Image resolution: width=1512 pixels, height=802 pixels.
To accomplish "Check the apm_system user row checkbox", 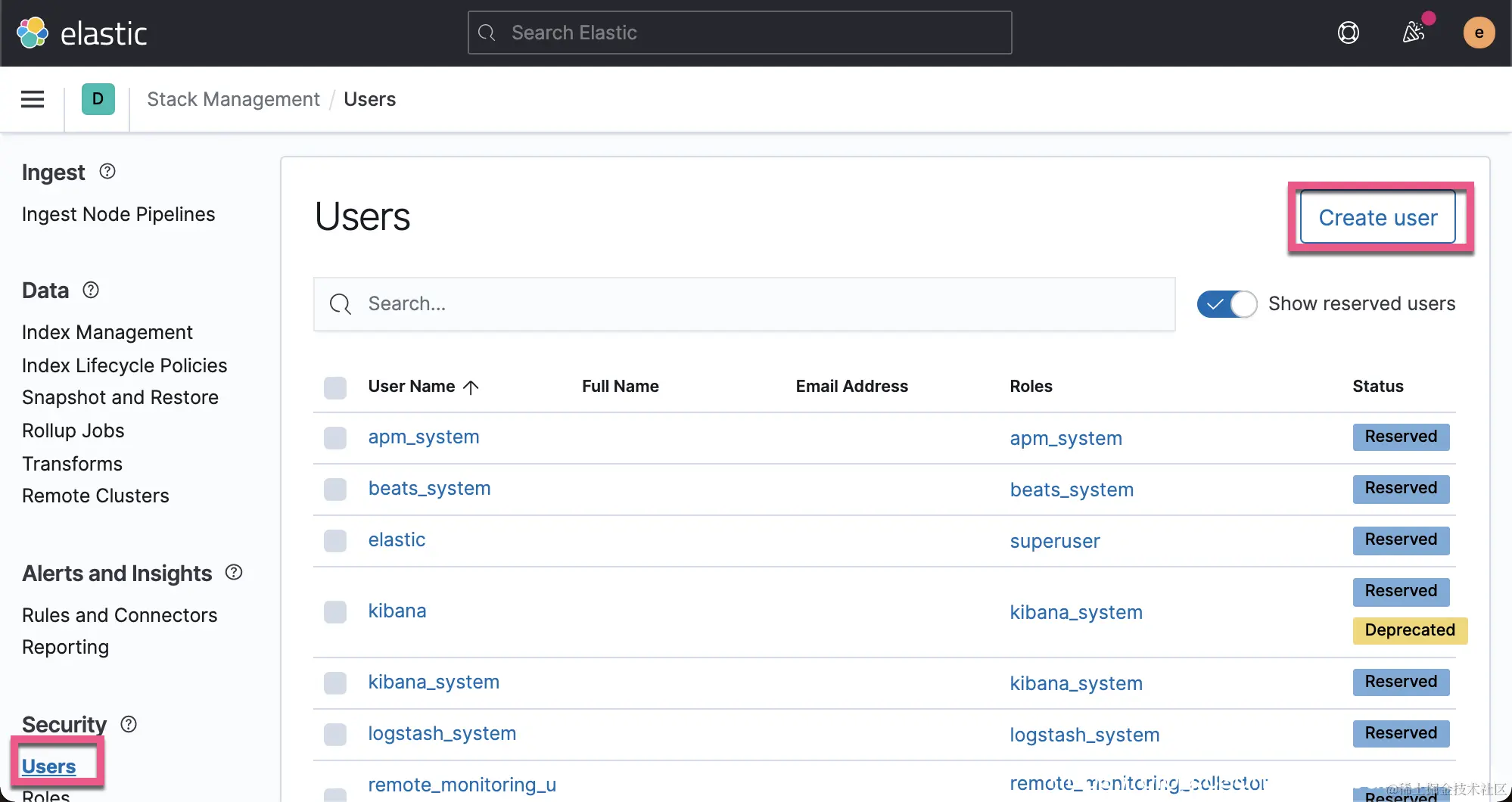I will [x=335, y=438].
